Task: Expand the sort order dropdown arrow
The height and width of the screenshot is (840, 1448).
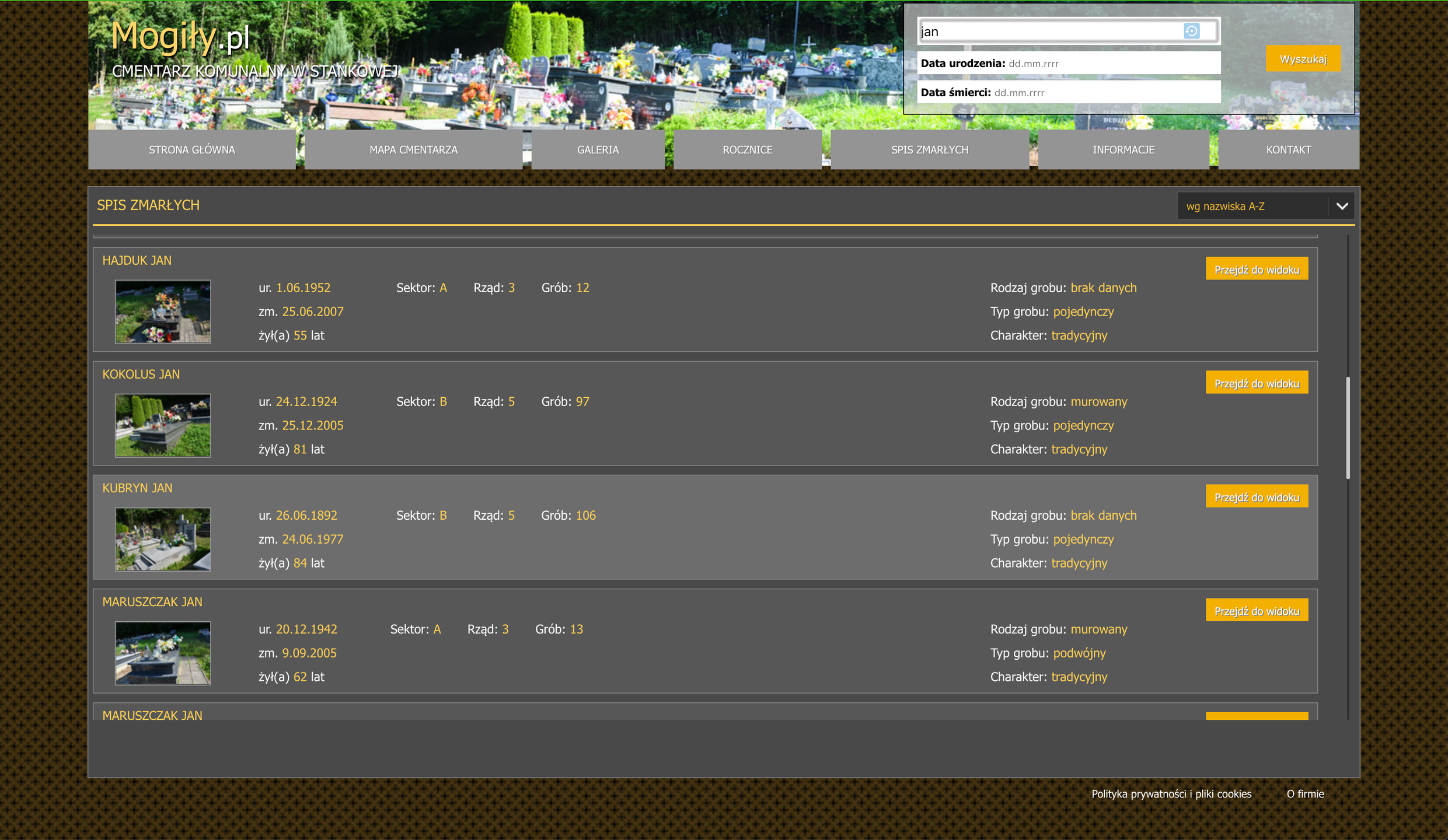Action: pos(1342,206)
